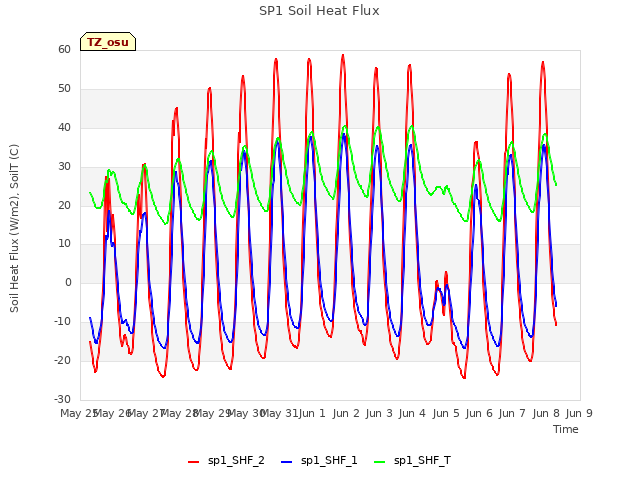The width and height of the screenshot is (640, 480).
Task: Click the 0 y-axis tick label
Action: 68,282
